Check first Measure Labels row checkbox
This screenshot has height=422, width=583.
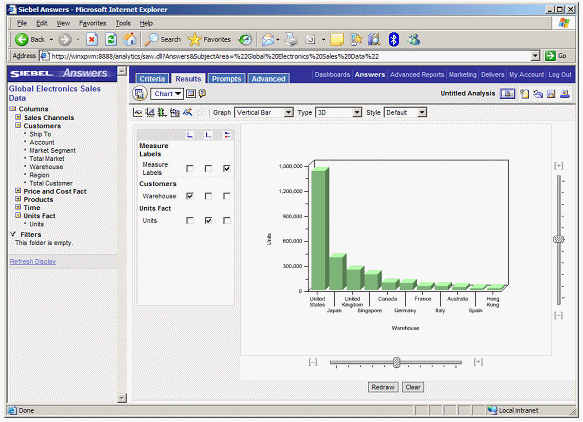(x=190, y=168)
